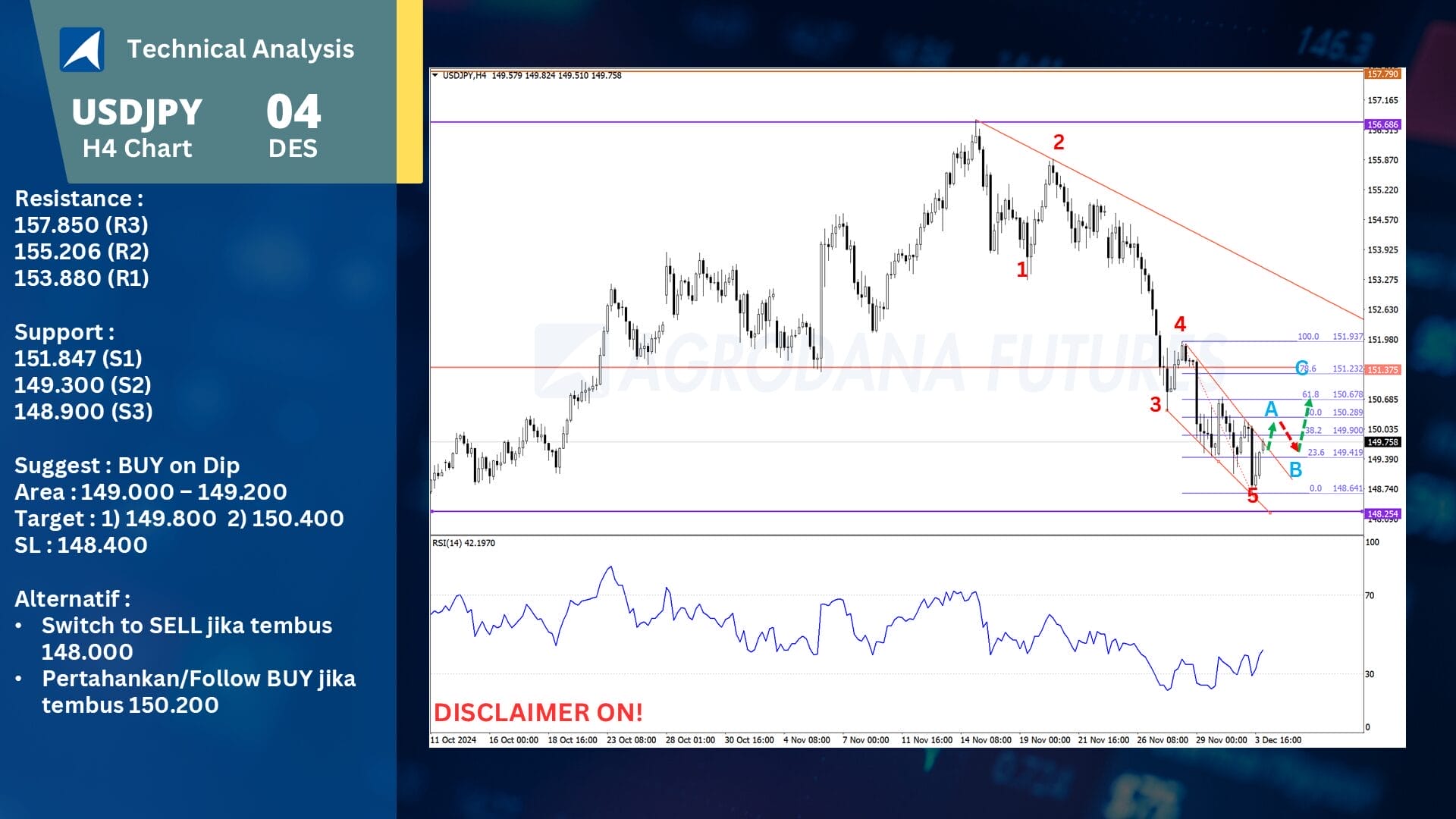Click the red wave label 2

click(1059, 142)
